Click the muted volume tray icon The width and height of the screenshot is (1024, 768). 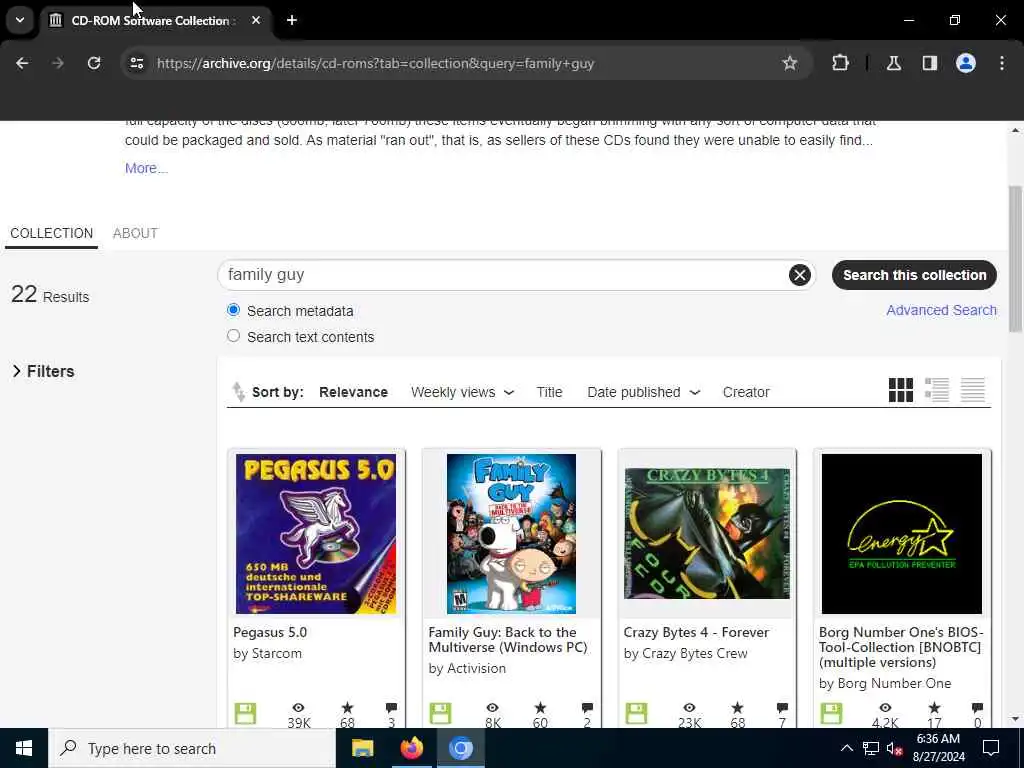[x=893, y=748]
